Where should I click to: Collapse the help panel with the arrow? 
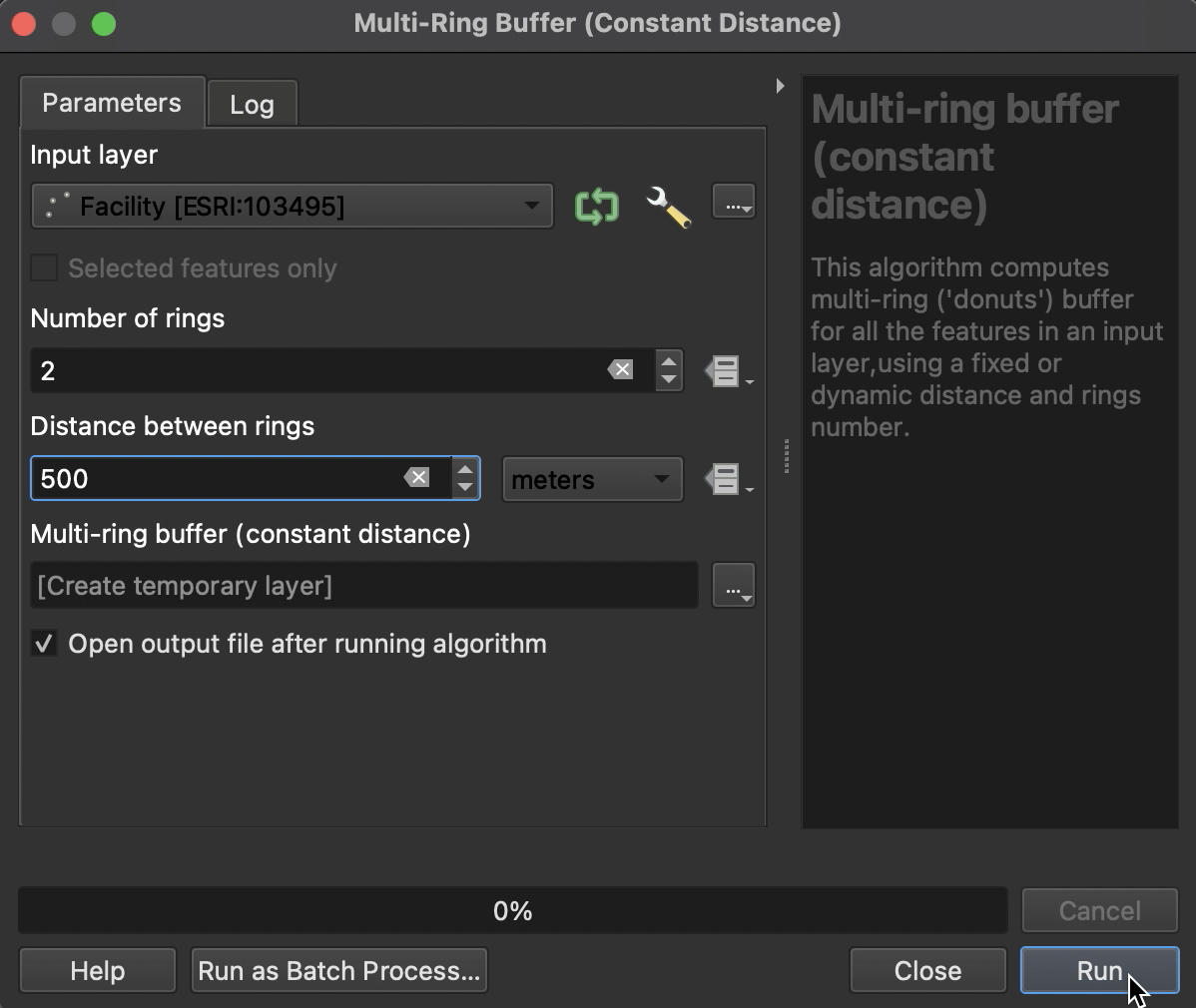coord(780,86)
